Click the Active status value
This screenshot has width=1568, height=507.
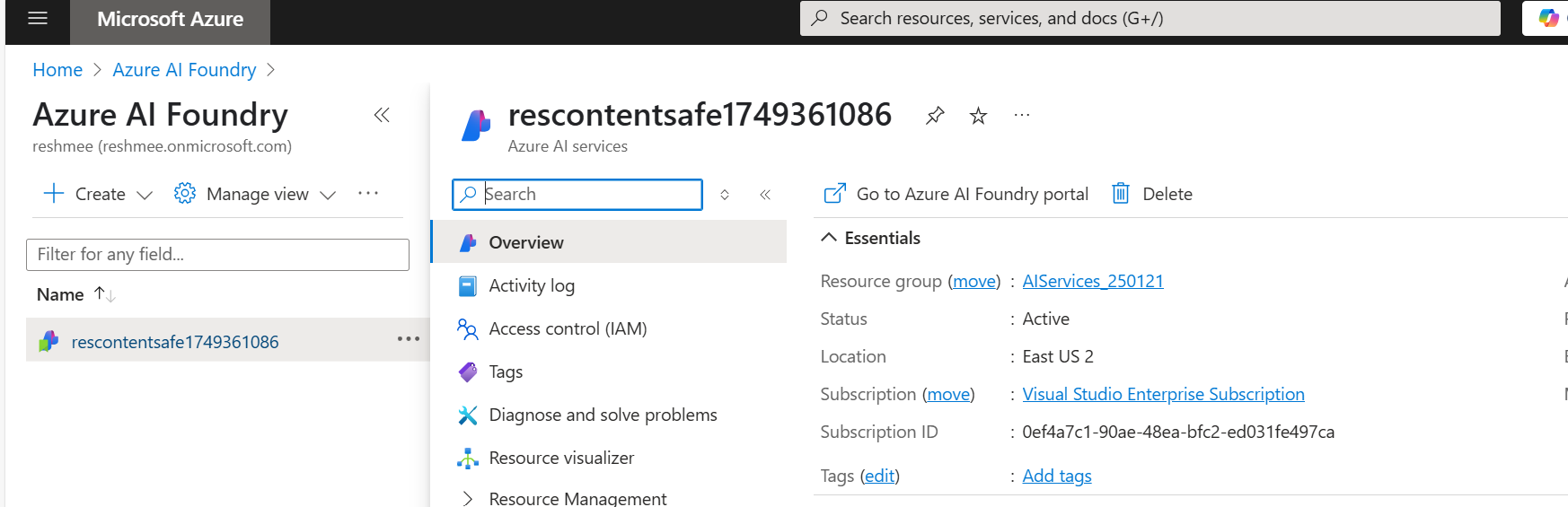[1046, 319]
